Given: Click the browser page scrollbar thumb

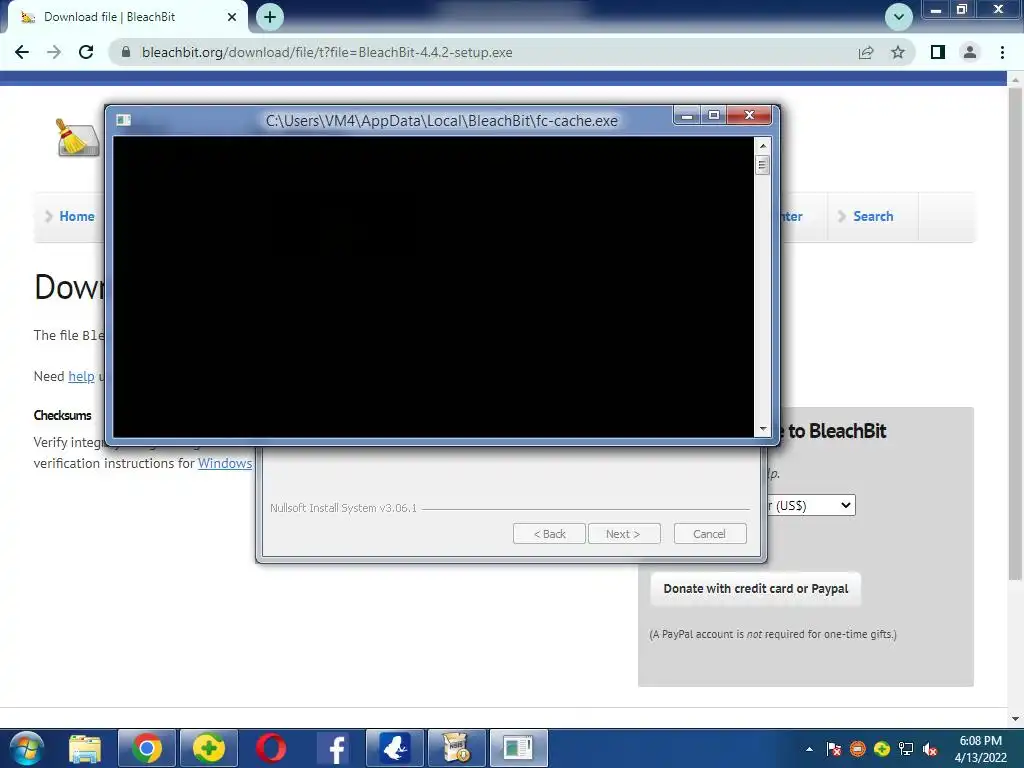Looking at the screenshot, I should coord(1015,333).
